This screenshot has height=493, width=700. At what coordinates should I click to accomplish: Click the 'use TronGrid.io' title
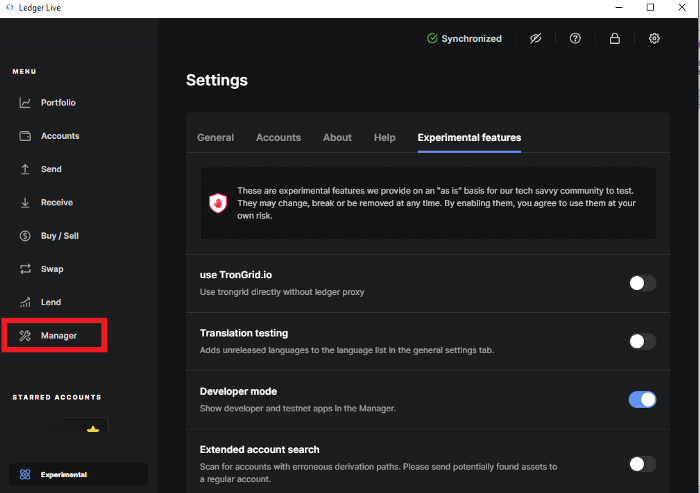coord(236,275)
